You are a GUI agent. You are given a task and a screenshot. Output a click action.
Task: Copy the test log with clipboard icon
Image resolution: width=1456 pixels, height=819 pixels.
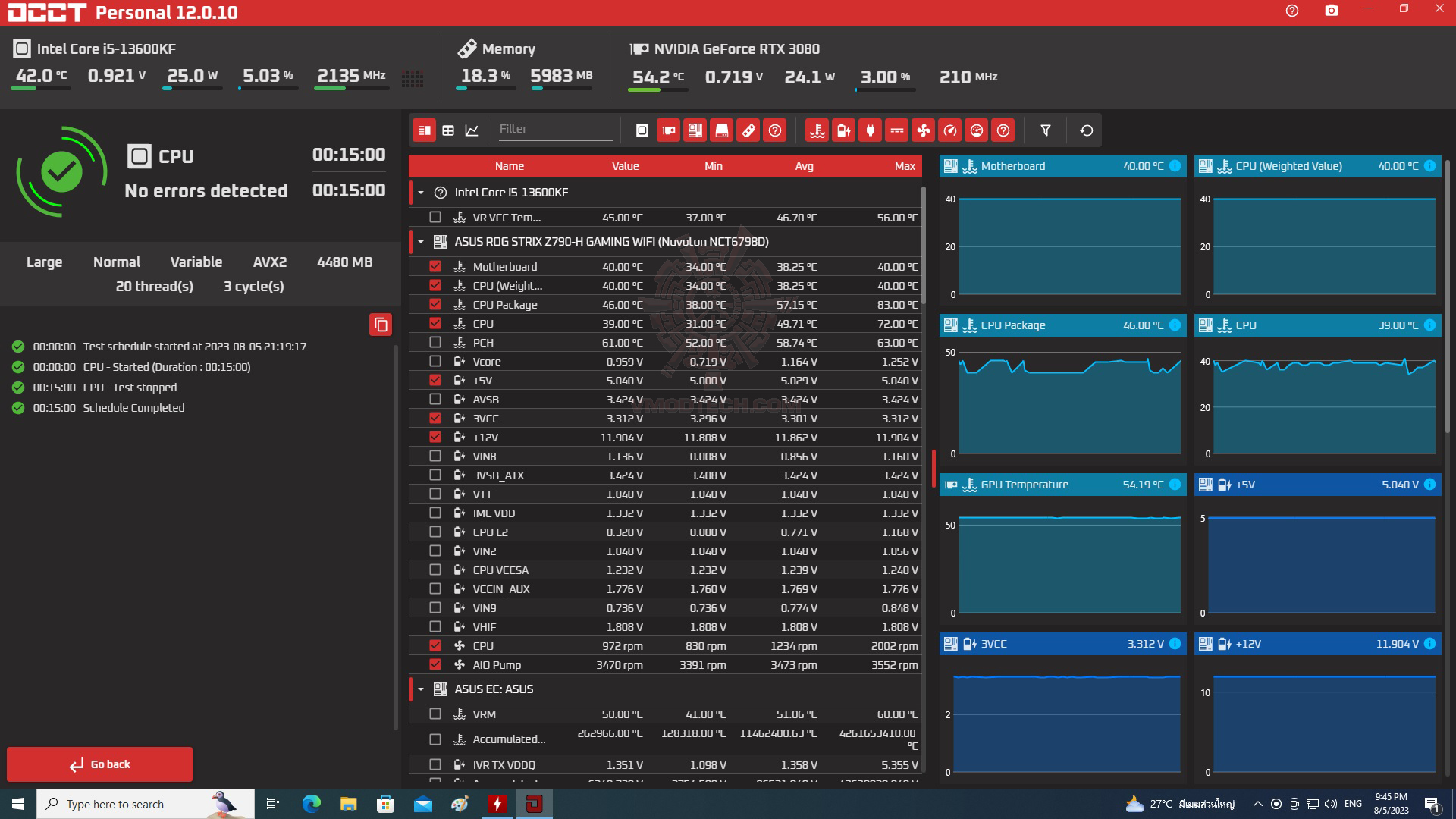tap(381, 325)
